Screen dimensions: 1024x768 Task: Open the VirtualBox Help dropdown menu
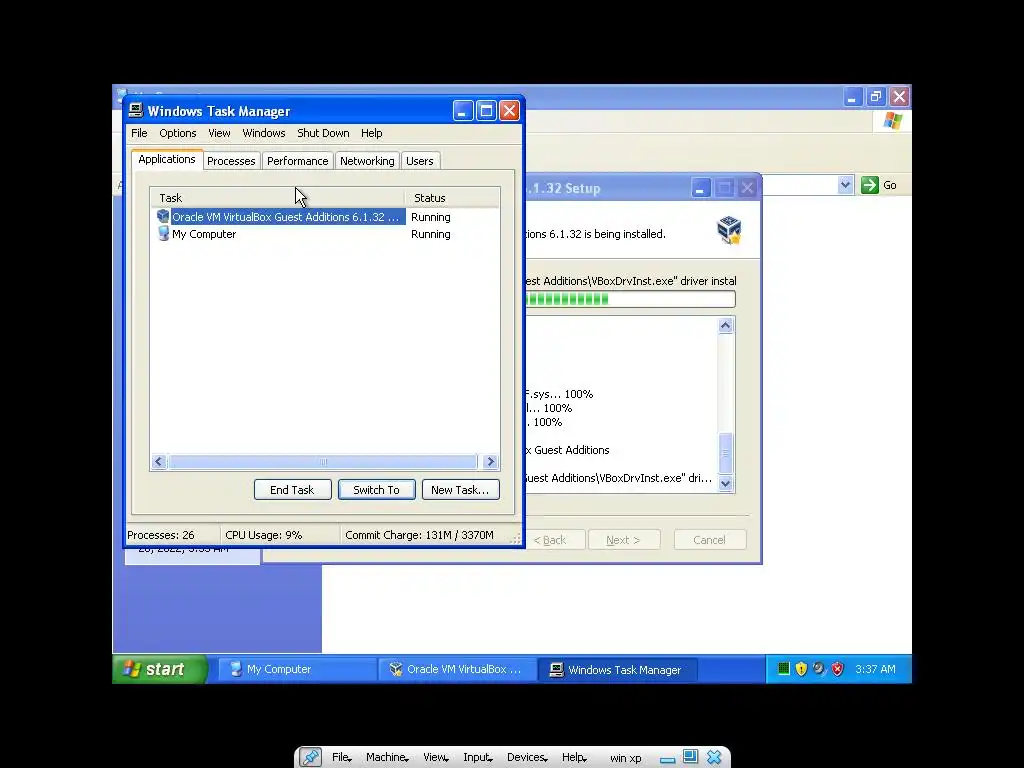tap(574, 758)
